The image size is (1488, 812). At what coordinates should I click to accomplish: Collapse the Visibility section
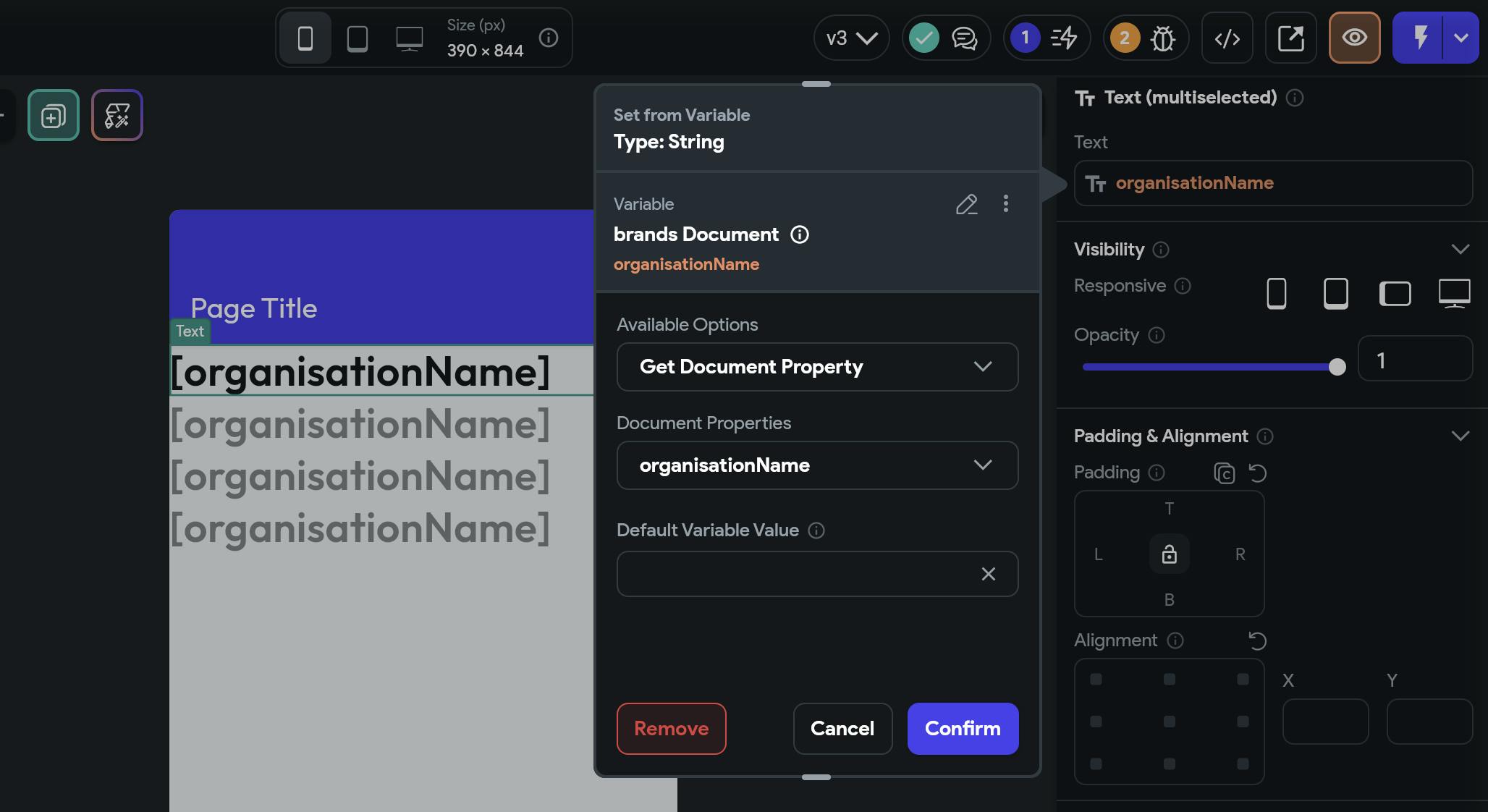pyautogui.click(x=1460, y=249)
